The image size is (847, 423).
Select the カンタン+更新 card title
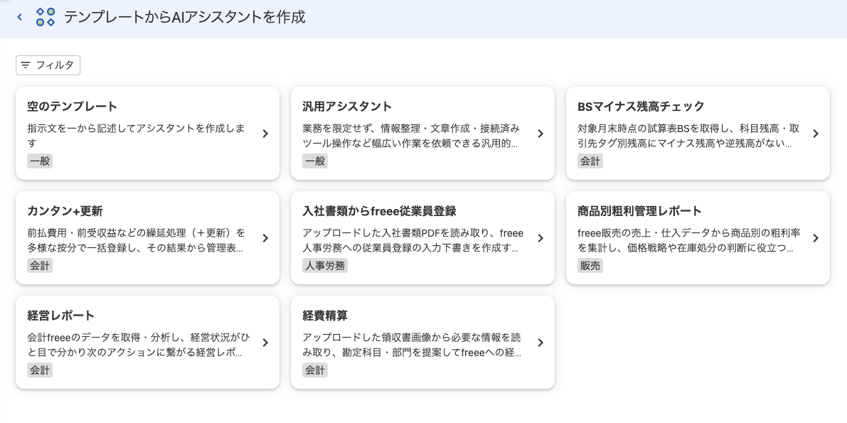click(x=65, y=211)
